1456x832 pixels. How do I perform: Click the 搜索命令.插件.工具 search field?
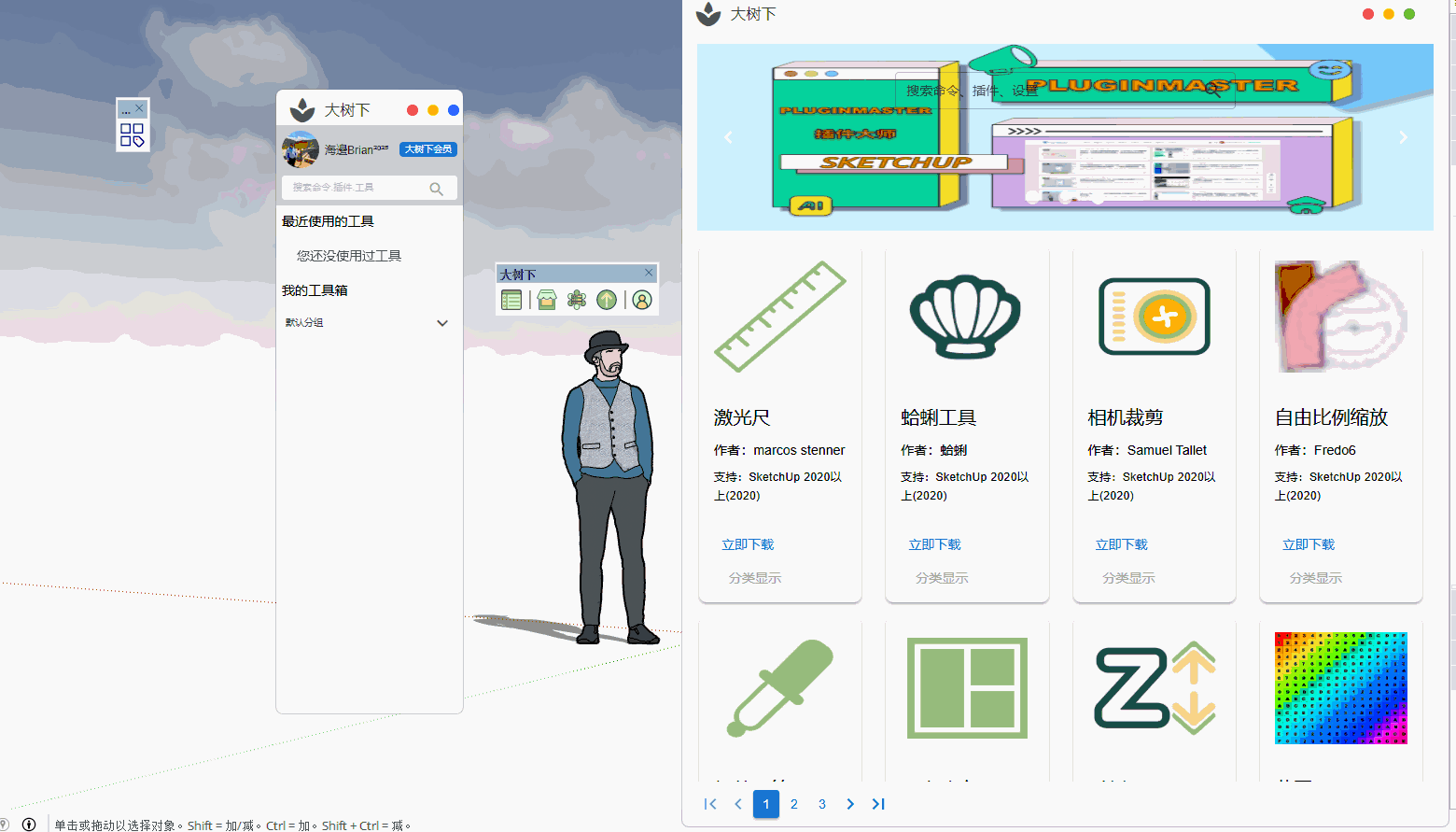[355, 188]
